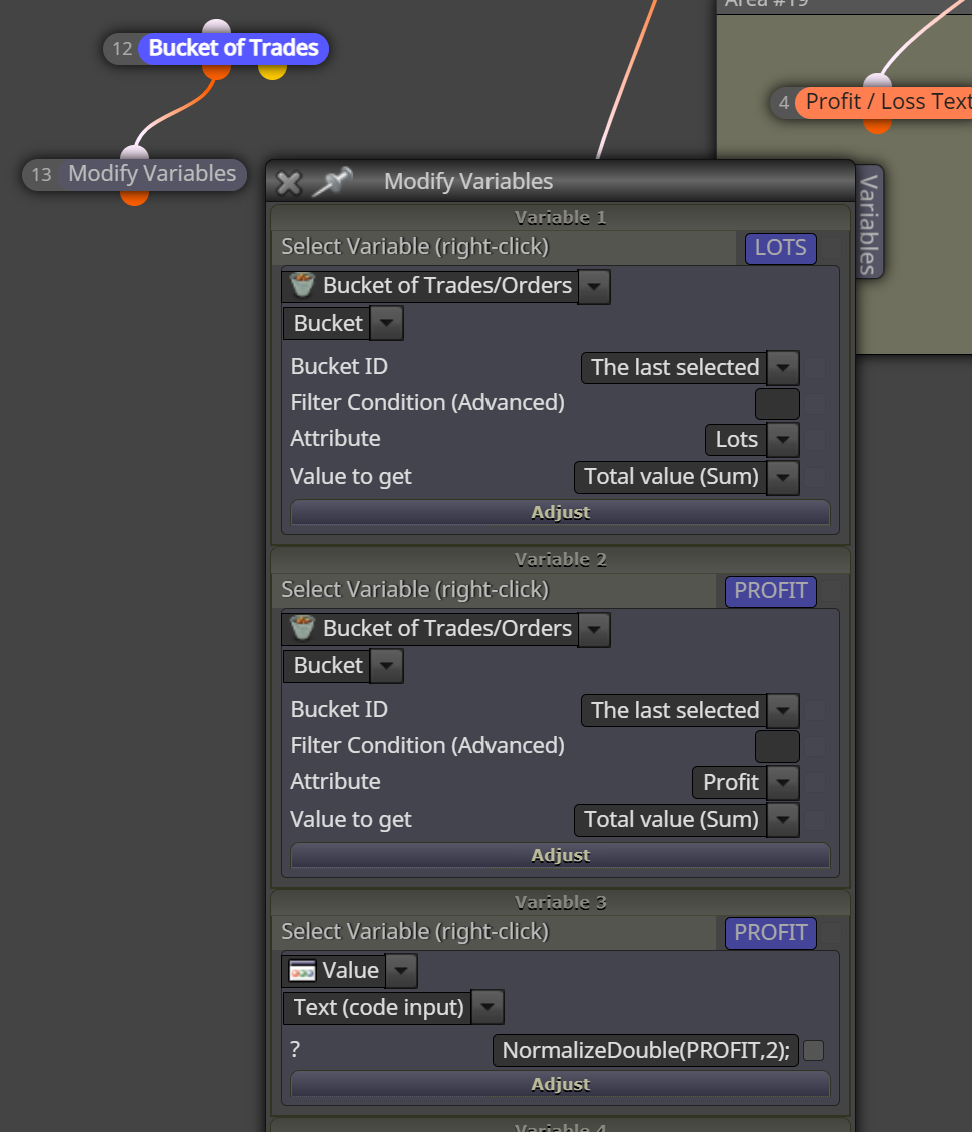Toggle checkbox beside Variable 1 Bucket ID
972x1132 pixels.
click(816, 367)
